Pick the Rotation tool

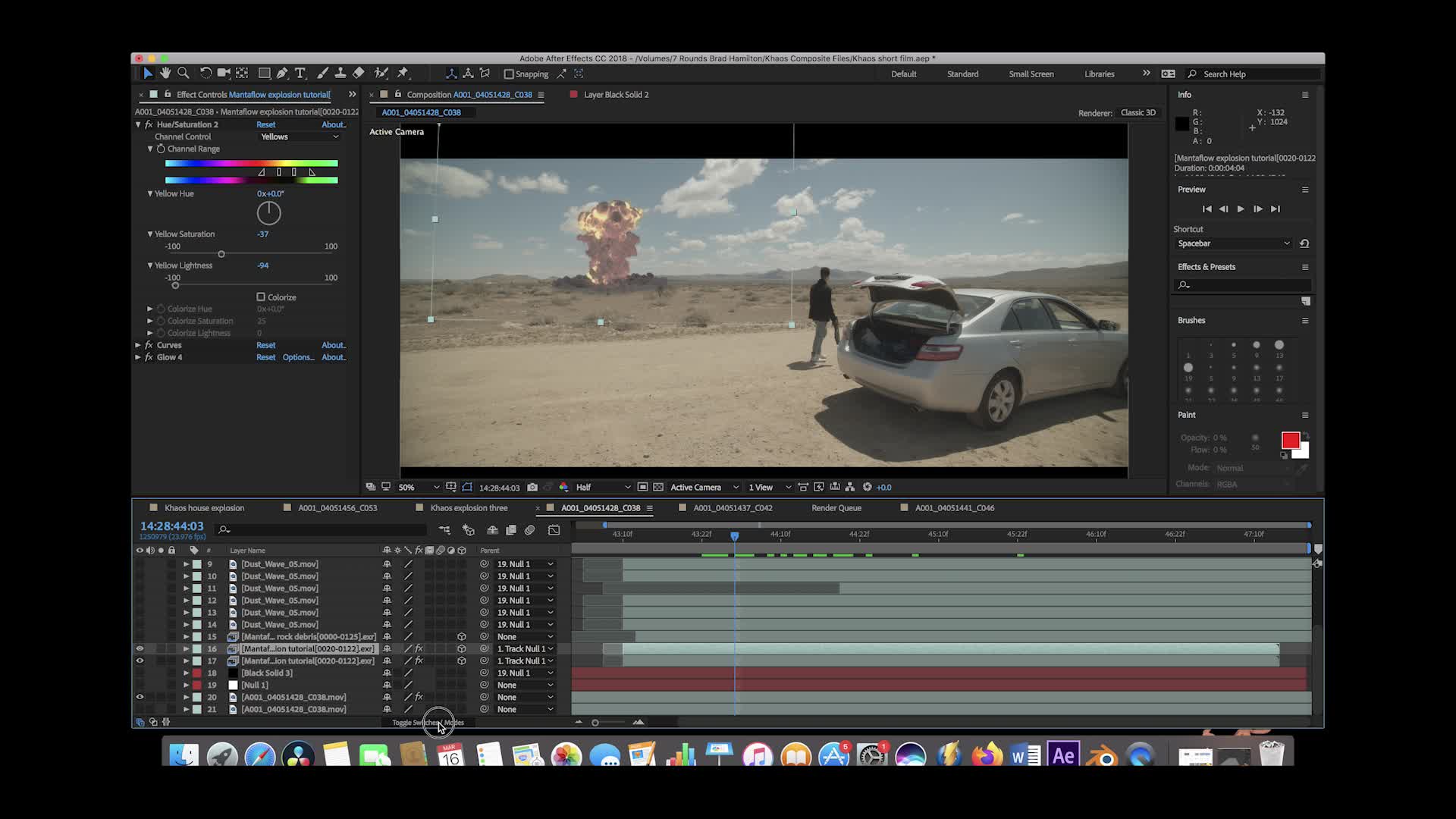click(x=206, y=73)
